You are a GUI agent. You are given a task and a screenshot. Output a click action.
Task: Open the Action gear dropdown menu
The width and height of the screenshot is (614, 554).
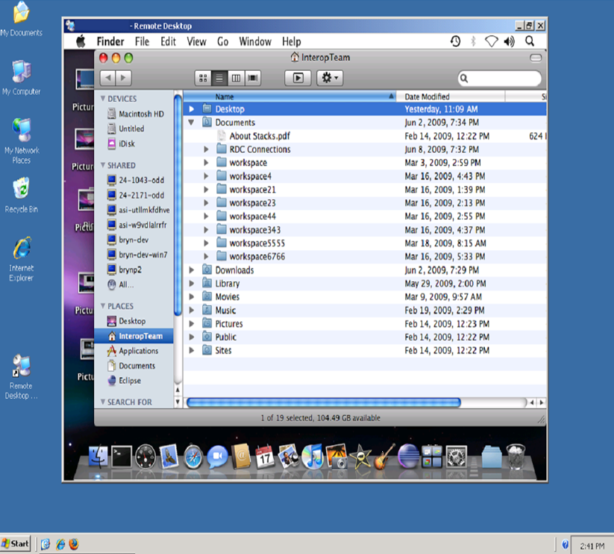(x=329, y=77)
